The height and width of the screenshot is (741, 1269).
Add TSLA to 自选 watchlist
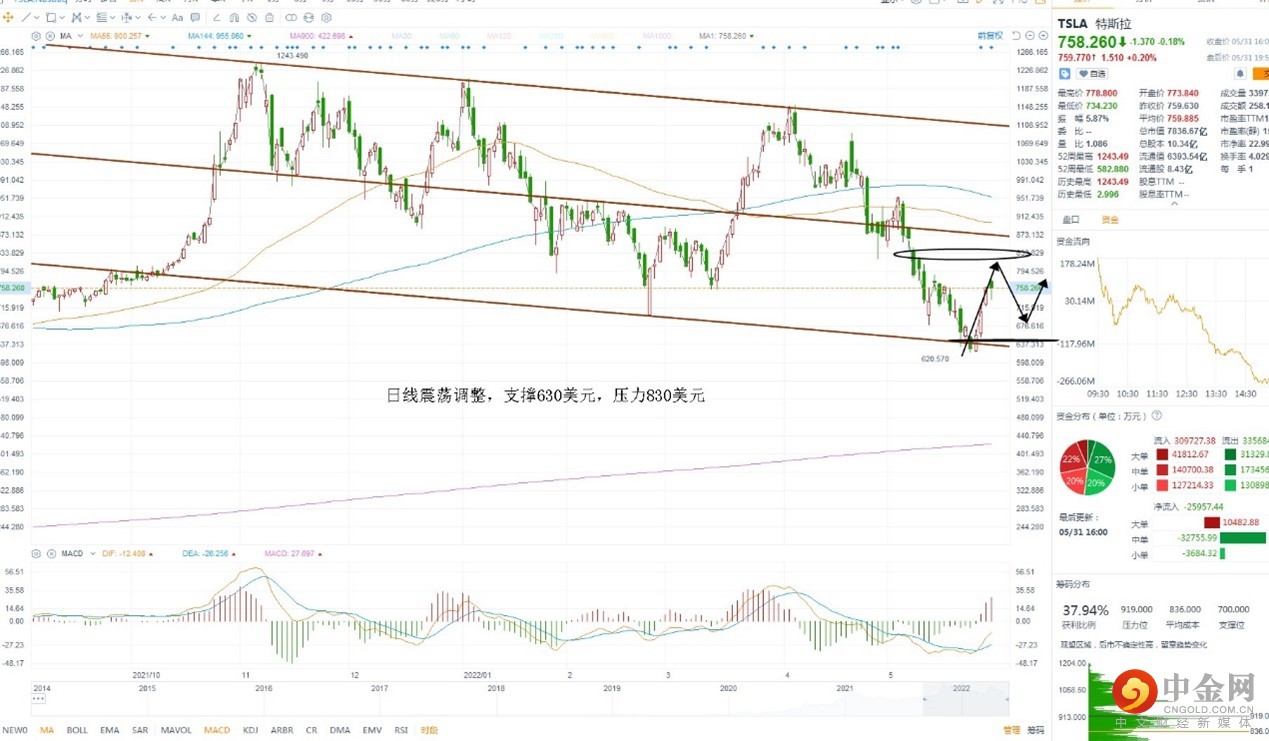pos(1092,73)
